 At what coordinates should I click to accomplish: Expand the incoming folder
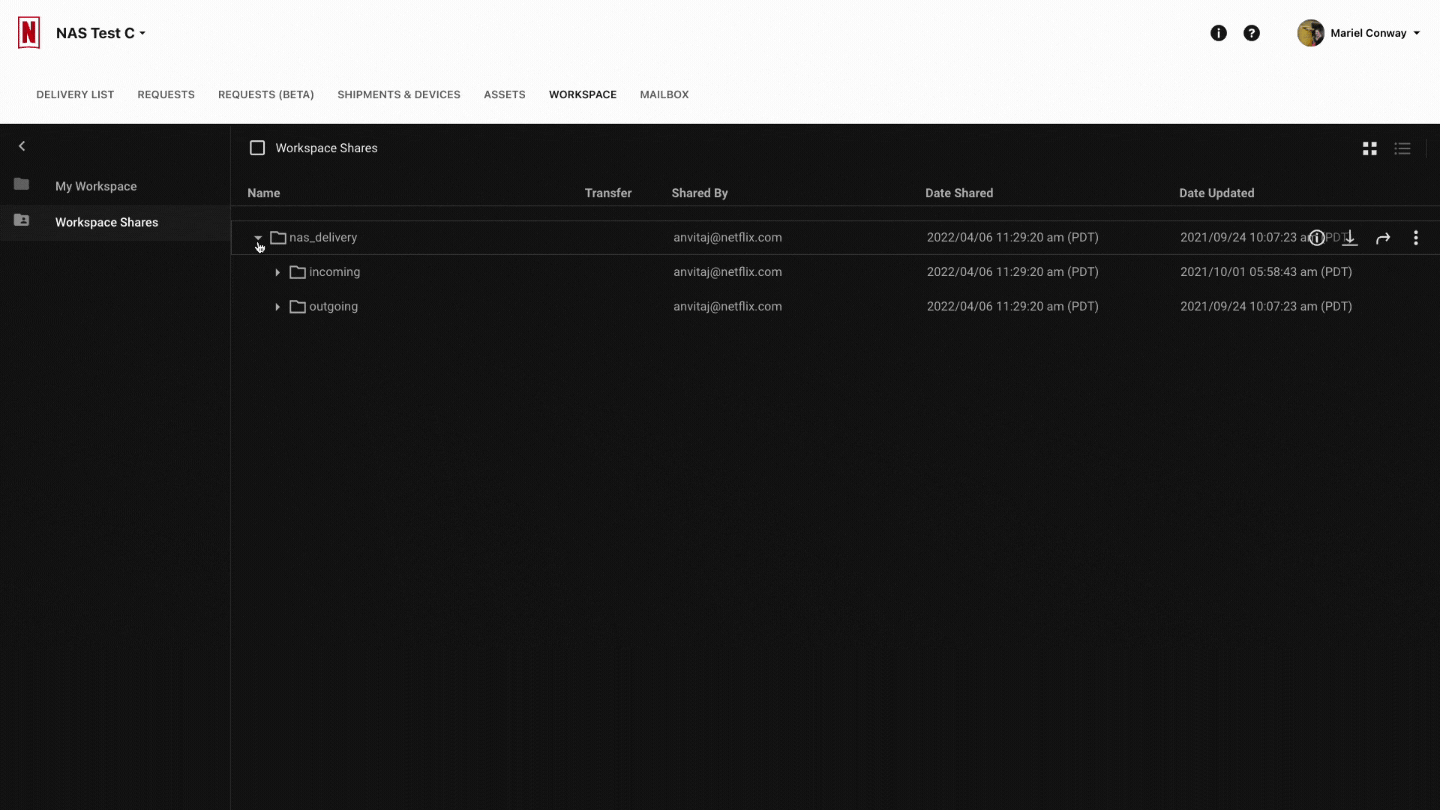(277, 272)
